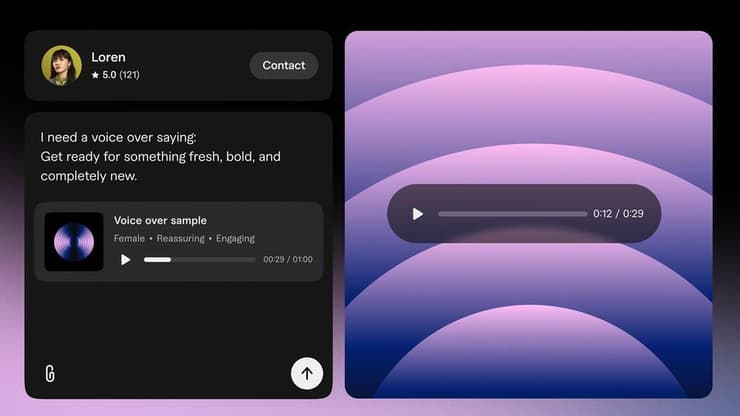
Task: Click the 0:12 / 0:29 time readout
Action: [618, 214]
